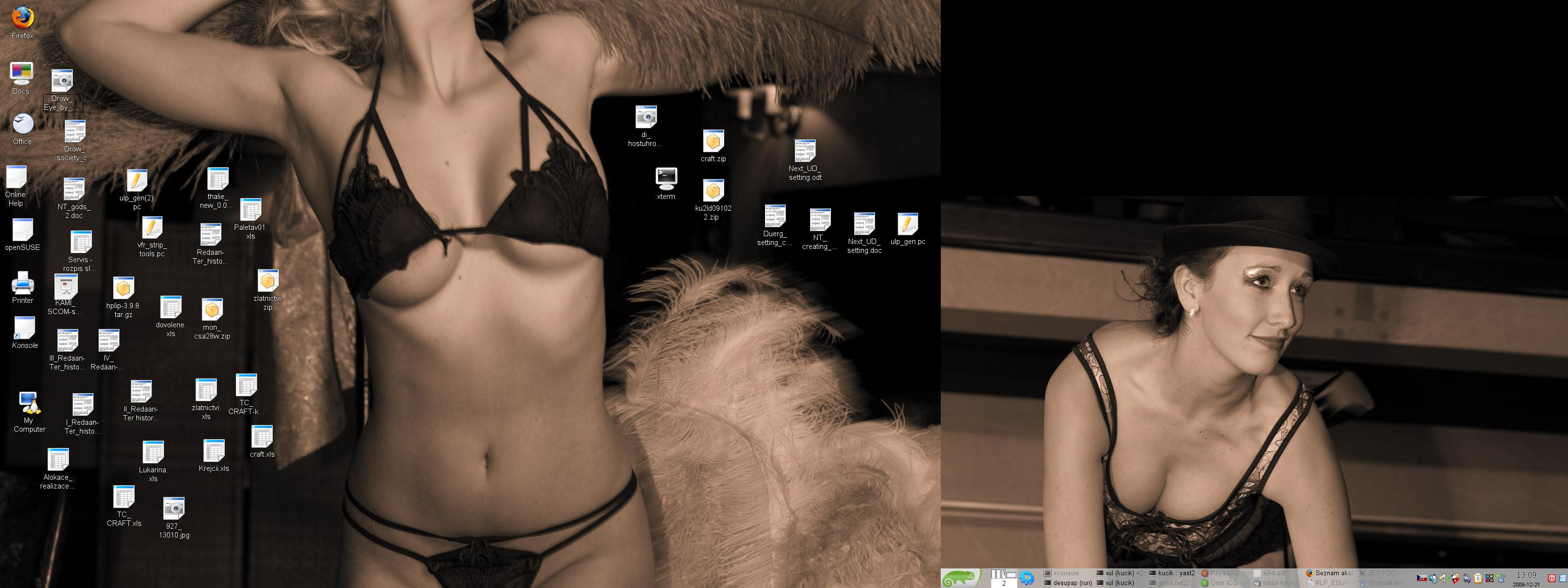
Task: Select the hplip-3.9.8.tar.gz package icon
Action: tap(123, 288)
